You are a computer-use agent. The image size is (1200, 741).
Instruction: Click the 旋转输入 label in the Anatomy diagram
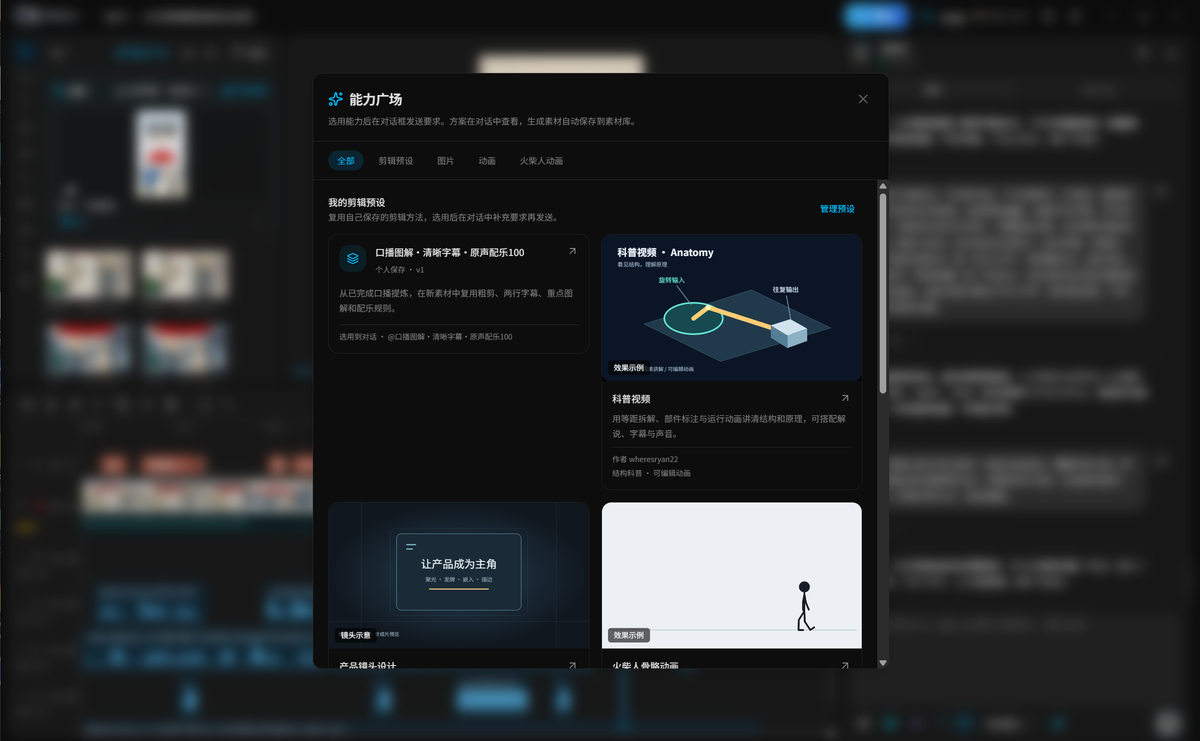[x=672, y=280]
